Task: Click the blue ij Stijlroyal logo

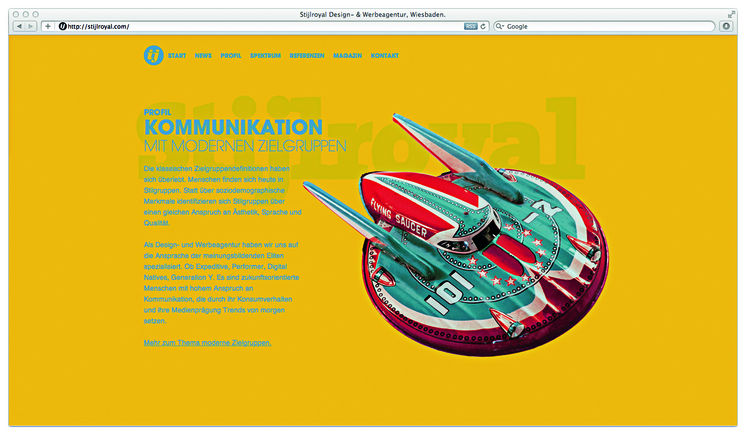Action: coord(153,55)
